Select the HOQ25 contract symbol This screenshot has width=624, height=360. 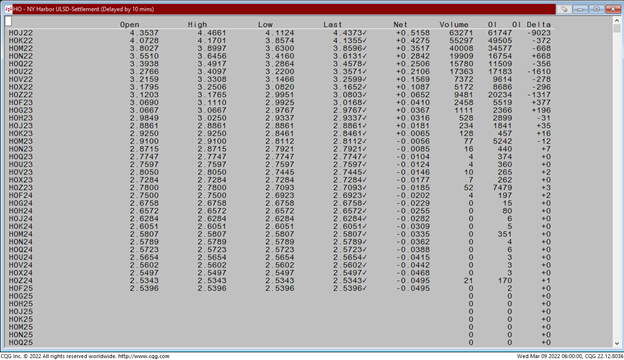[x=21, y=342]
